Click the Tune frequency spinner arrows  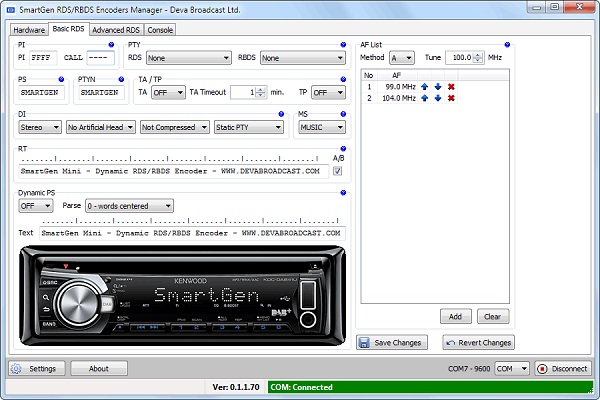tap(477, 58)
